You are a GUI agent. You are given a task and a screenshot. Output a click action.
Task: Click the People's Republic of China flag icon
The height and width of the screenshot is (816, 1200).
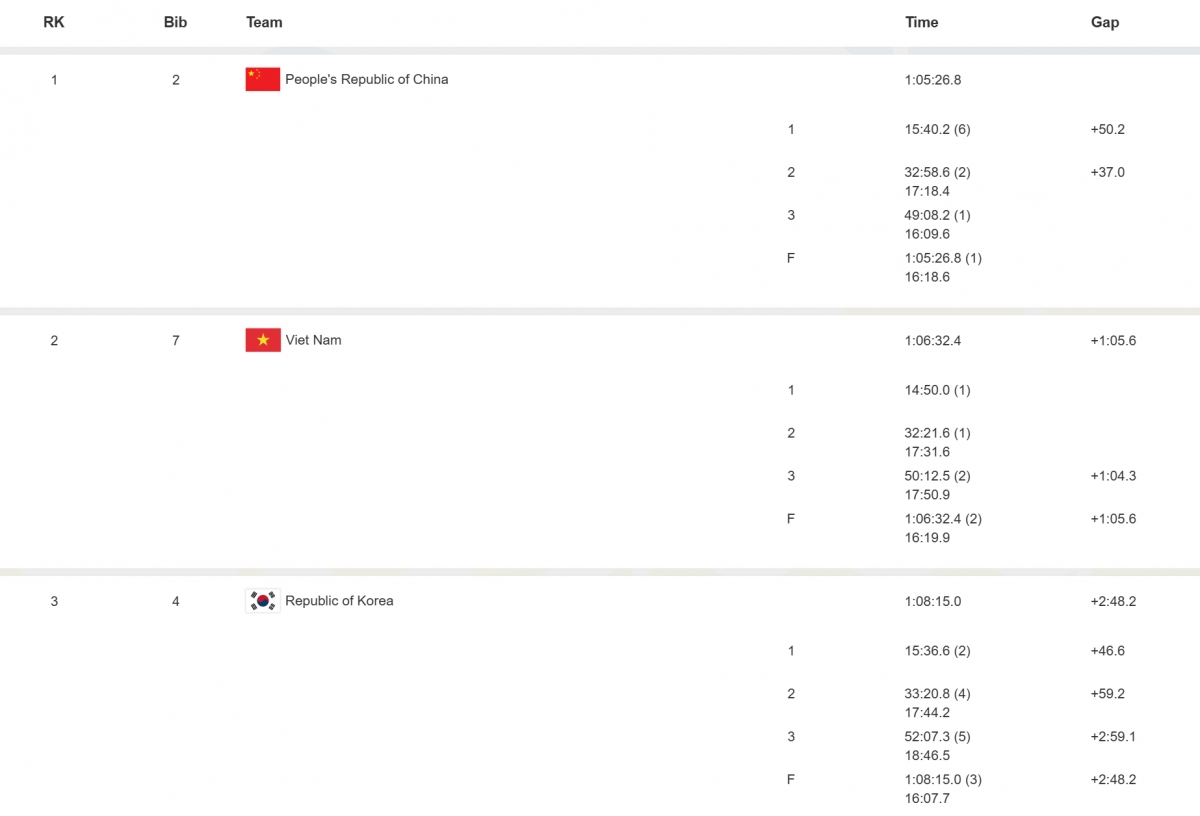click(x=263, y=79)
